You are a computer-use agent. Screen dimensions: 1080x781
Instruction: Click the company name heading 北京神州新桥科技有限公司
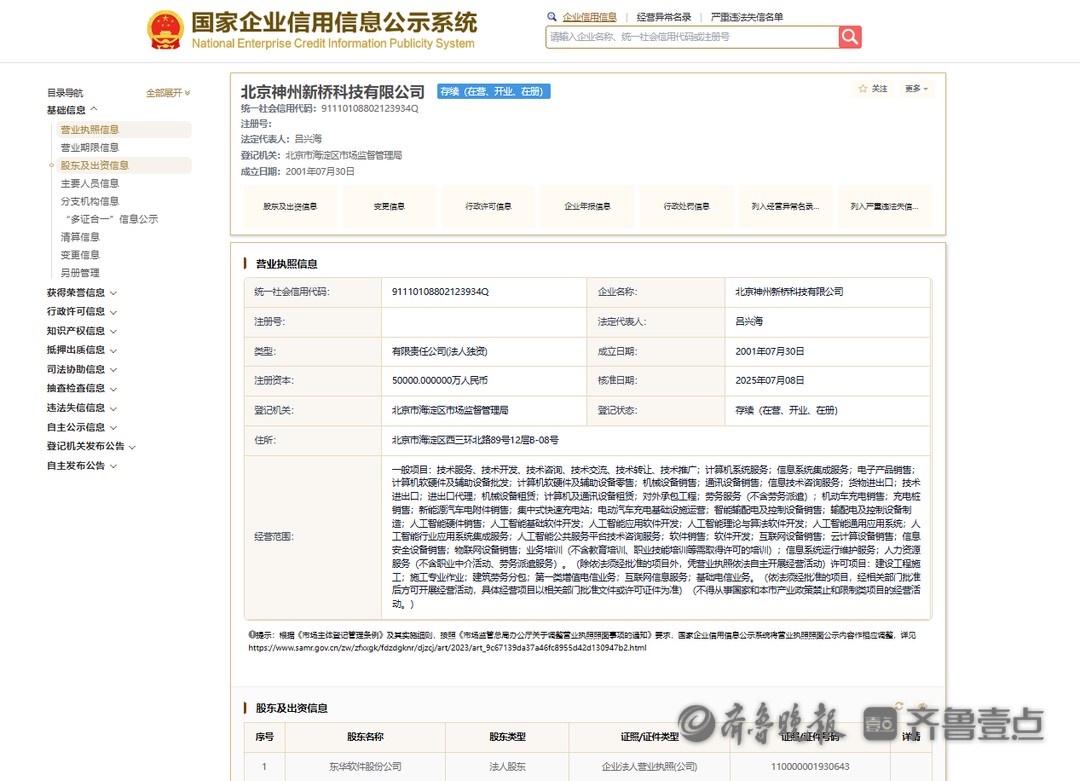point(333,92)
